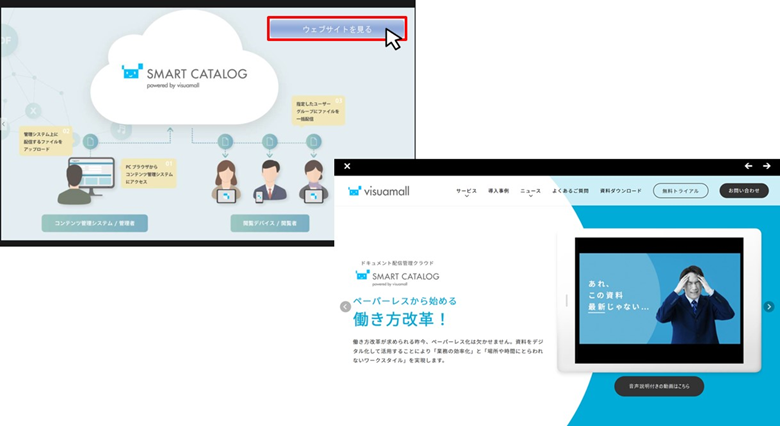Image resolution: width=780 pixels, height=426 pixels.
Task: Click the お問い合わせ button
Action: coord(744,191)
